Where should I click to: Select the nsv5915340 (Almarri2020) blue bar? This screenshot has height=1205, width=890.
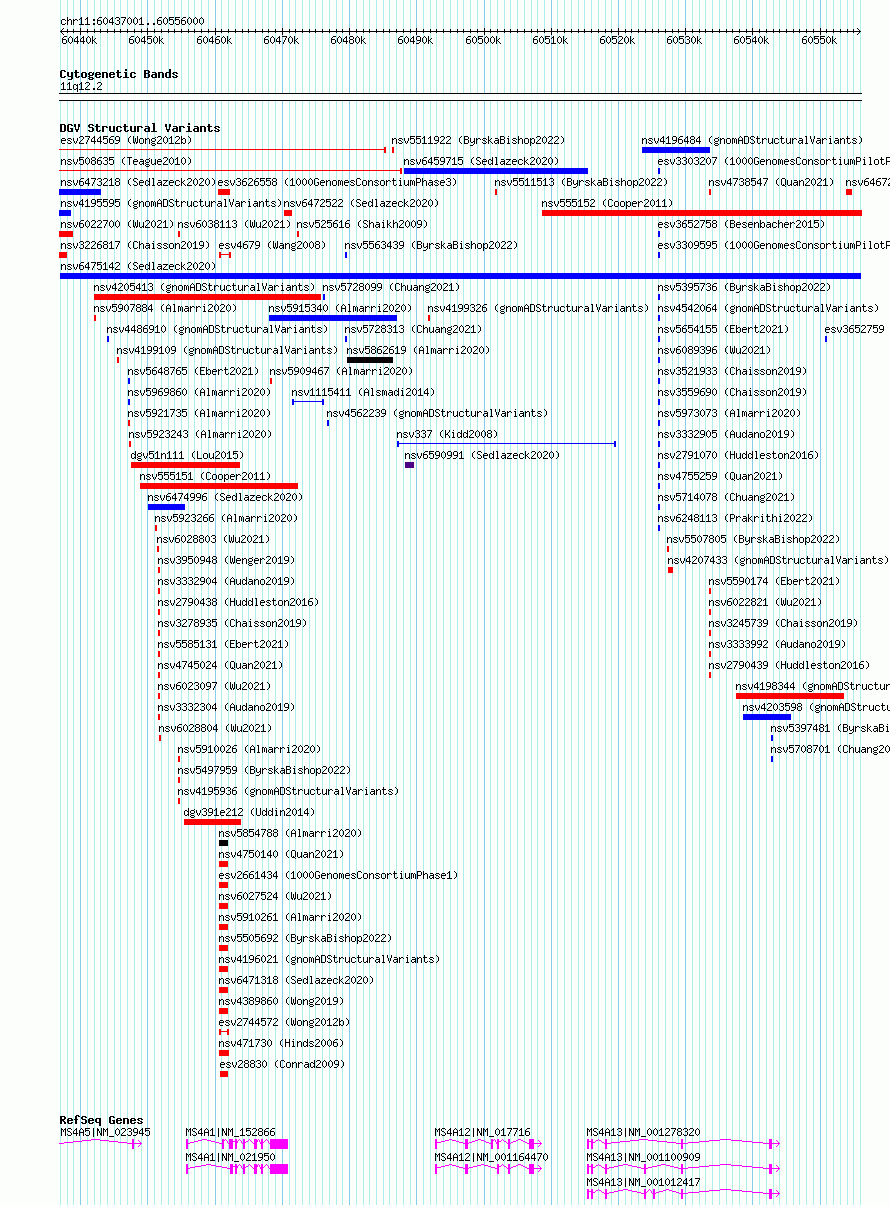click(x=333, y=318)
